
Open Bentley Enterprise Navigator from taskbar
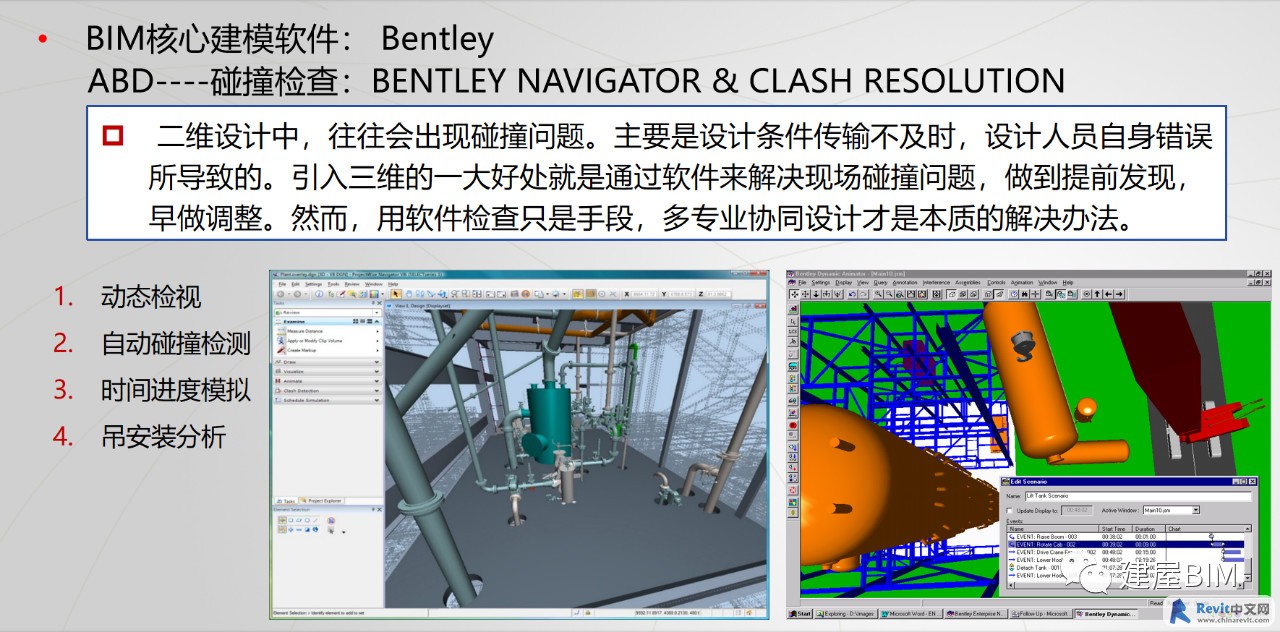976,613
